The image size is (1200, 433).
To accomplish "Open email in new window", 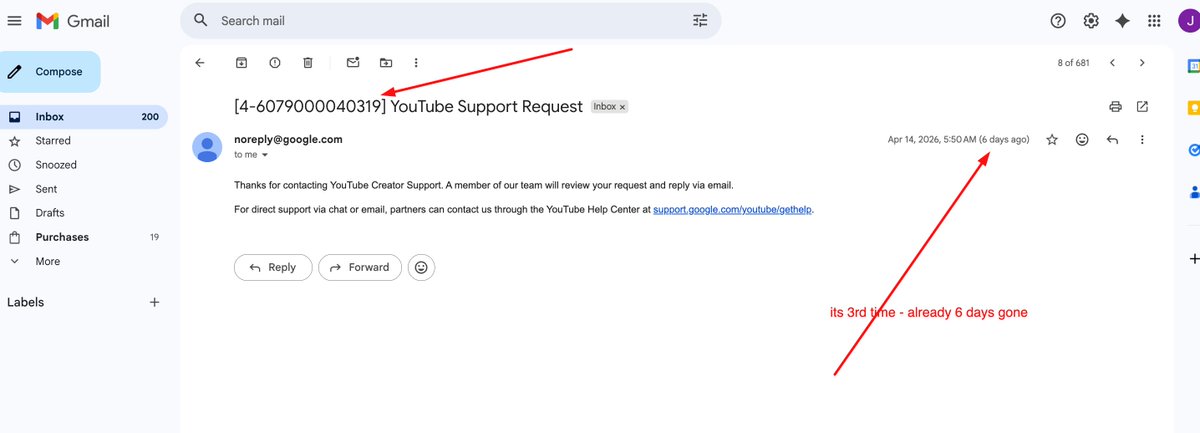I will (x=1143, y=106).
